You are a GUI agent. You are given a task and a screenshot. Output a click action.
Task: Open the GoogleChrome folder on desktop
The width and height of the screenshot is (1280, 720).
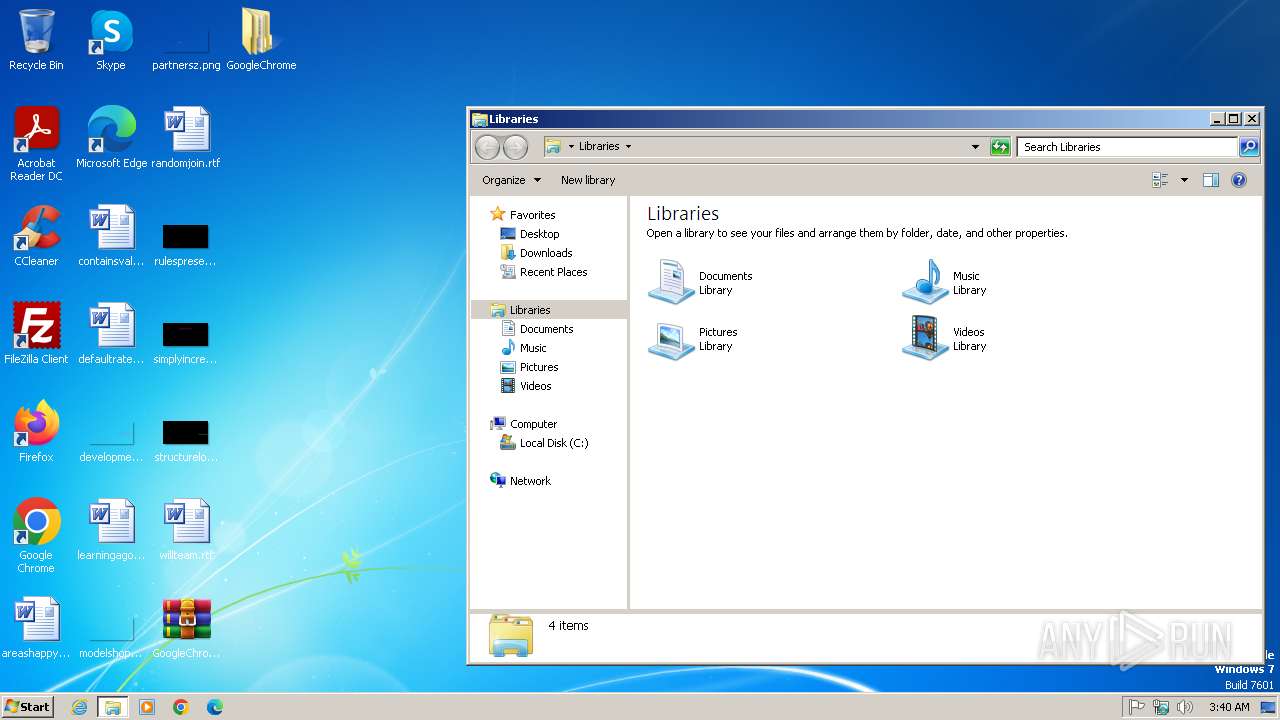261,40
